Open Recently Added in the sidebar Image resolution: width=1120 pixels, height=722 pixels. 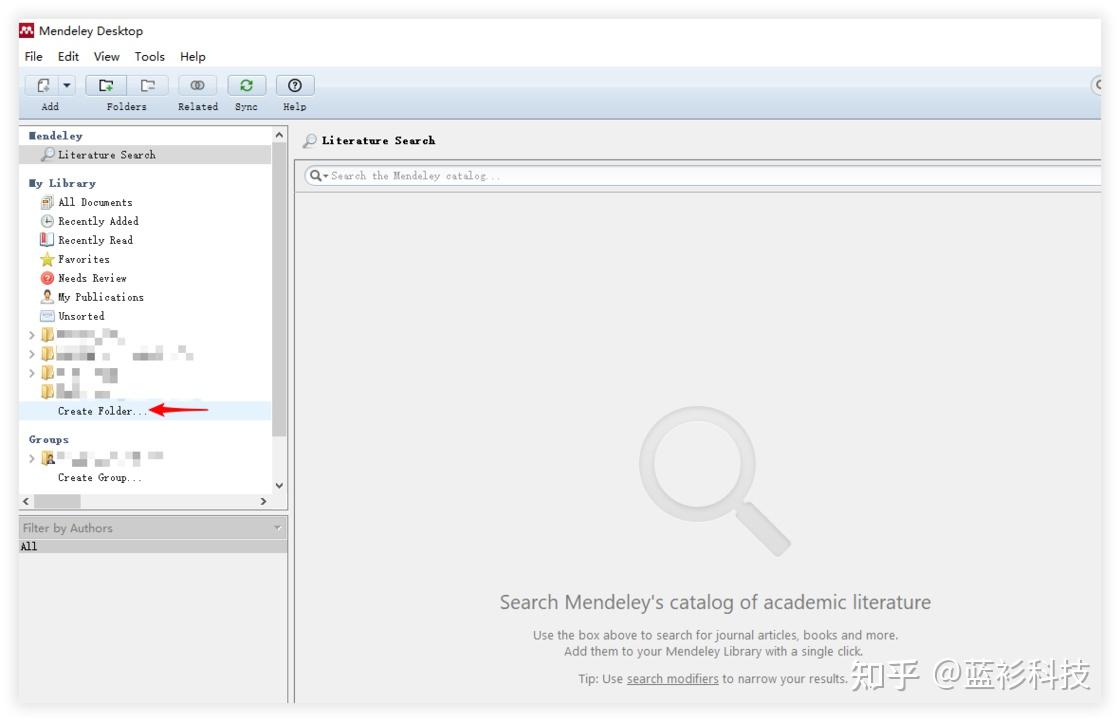click(x=99, y=221)
